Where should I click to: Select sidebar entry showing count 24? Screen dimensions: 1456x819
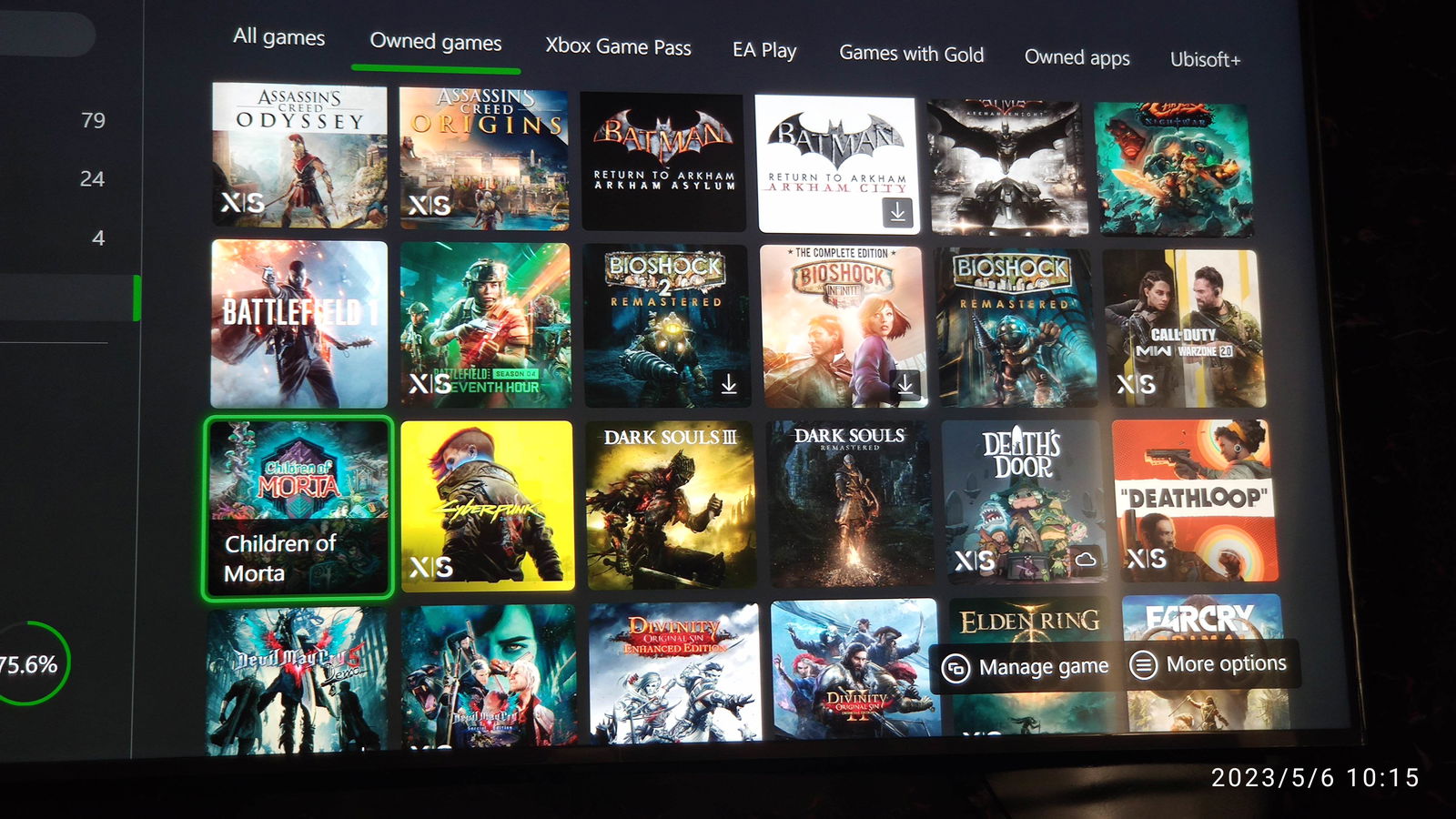(92, 178)
